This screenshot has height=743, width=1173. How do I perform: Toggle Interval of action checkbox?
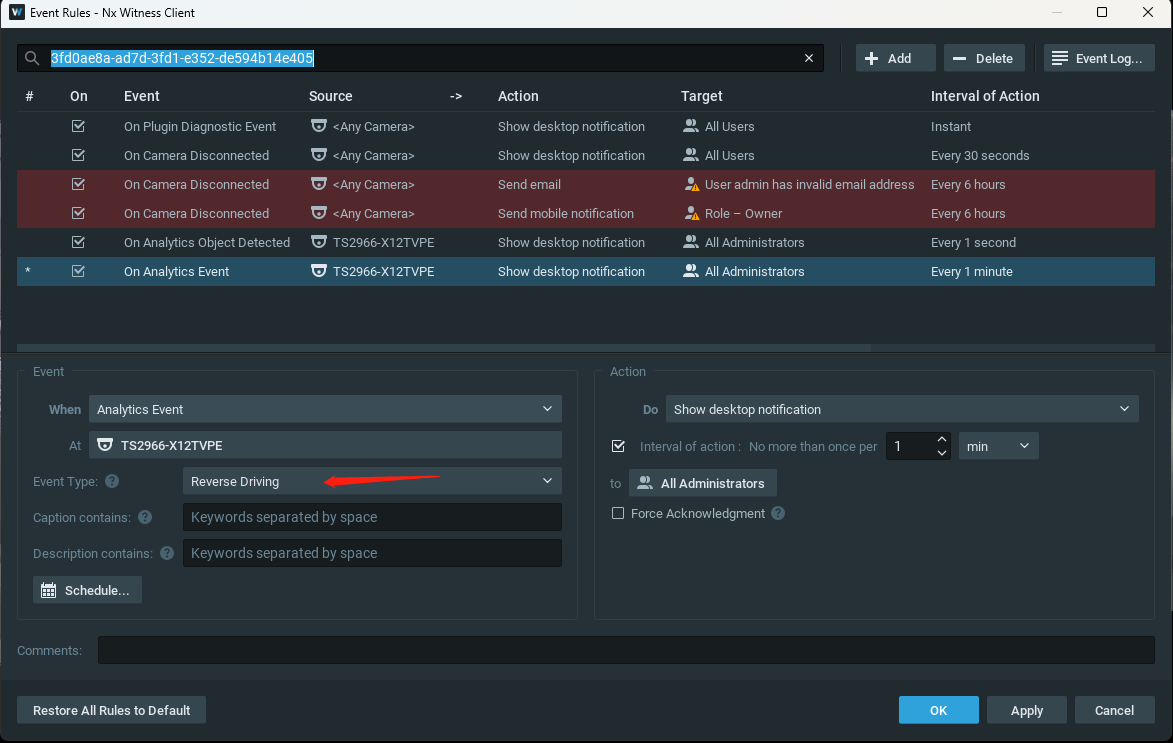coord(618,446)
